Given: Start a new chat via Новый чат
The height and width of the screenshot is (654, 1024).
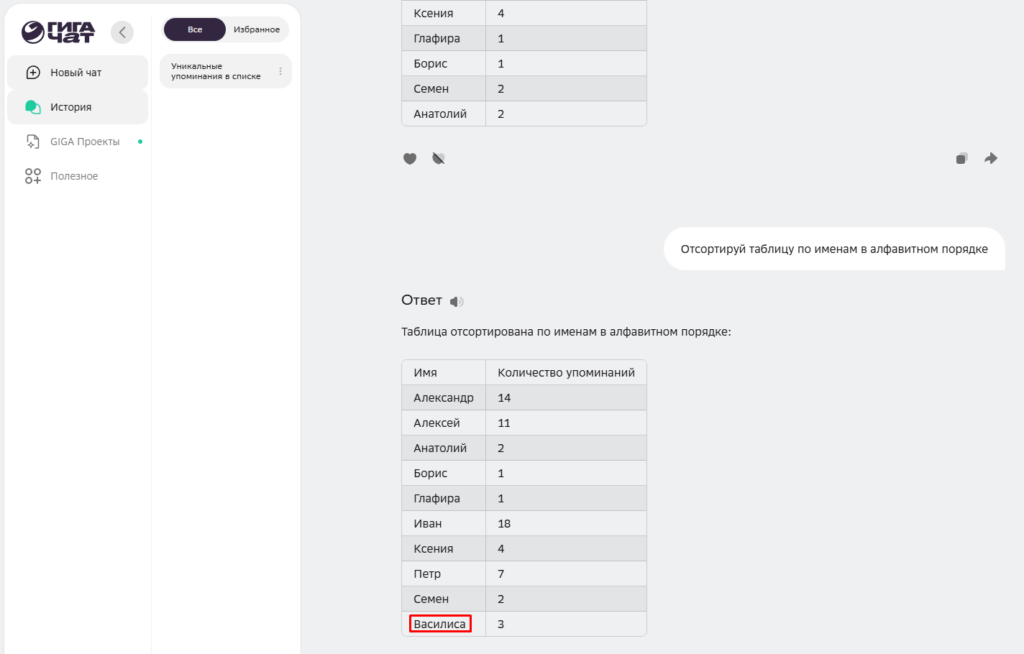Looking at the screenshot, I should [x=76, y=73].
